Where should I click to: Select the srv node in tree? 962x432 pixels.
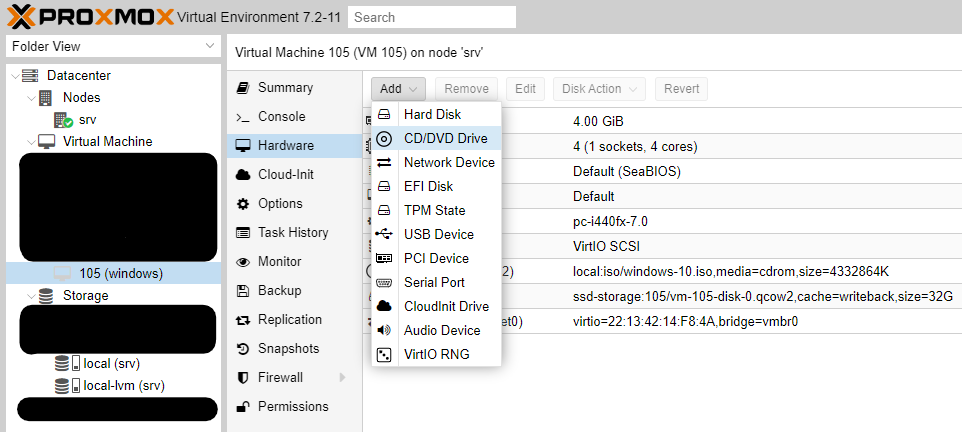(x=87, y=120)
